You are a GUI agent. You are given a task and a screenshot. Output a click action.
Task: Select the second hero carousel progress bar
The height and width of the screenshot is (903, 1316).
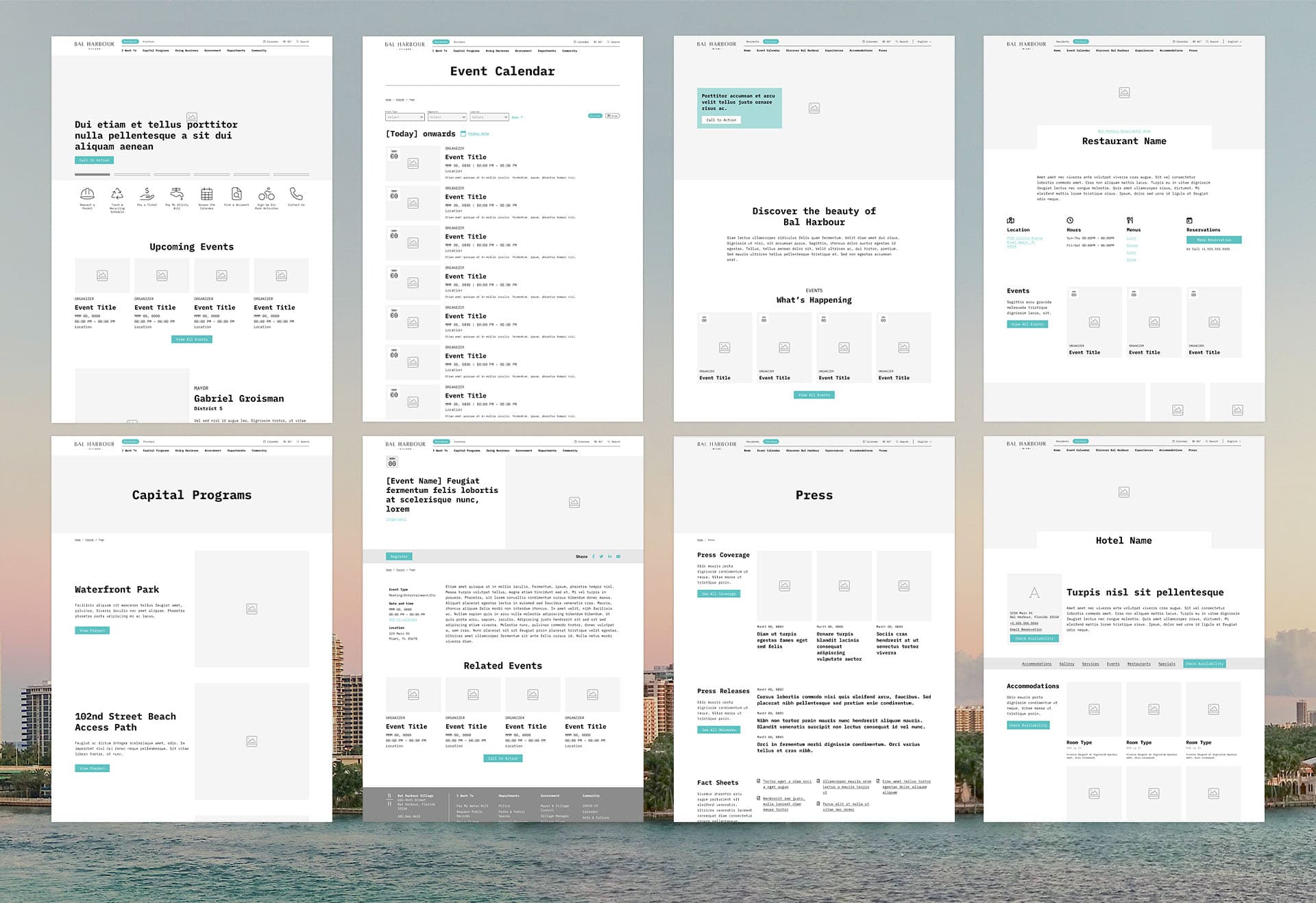pos(132,175)
